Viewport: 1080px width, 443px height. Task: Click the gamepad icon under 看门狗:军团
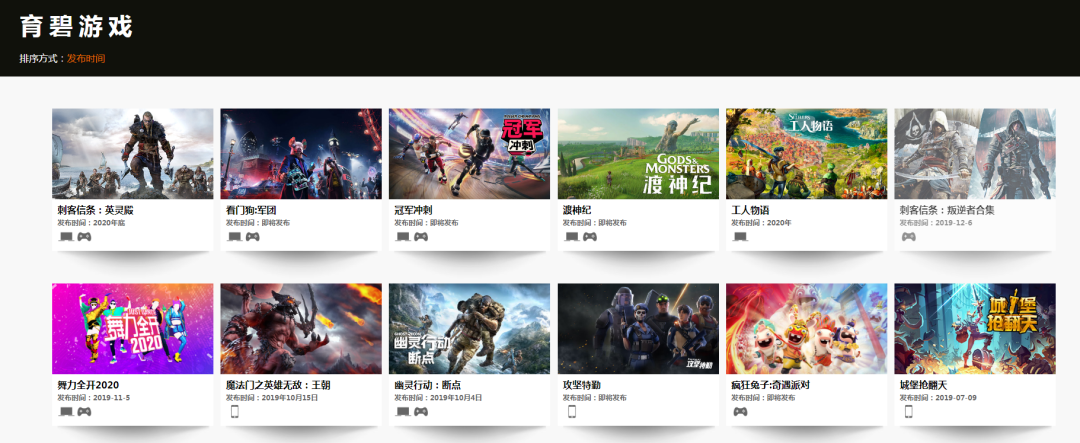(x=253, y=237)
